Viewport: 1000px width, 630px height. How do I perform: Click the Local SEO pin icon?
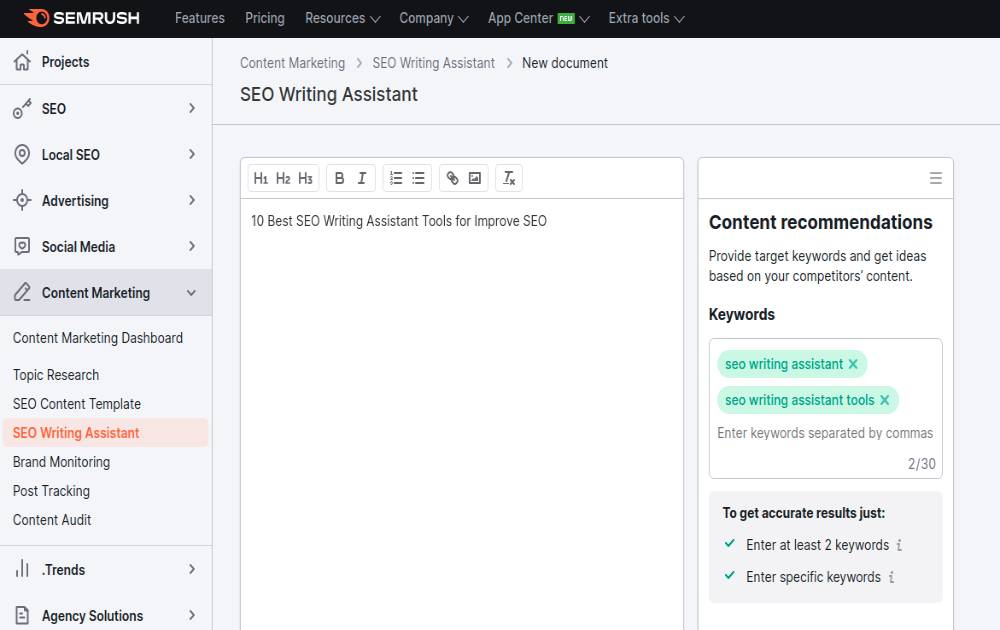22,154
